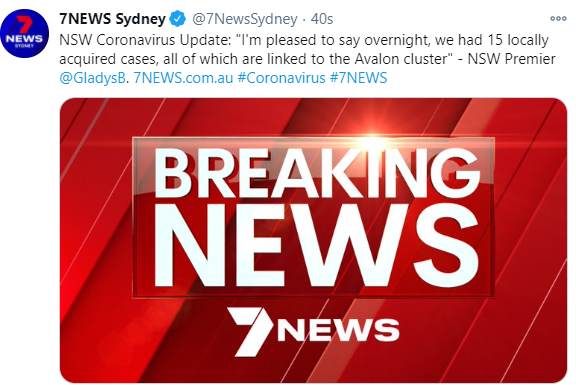This screenshot has height=385, width=576.
Task: Click the red 7 inside profile avatar
Action: (x=25, y=25)
